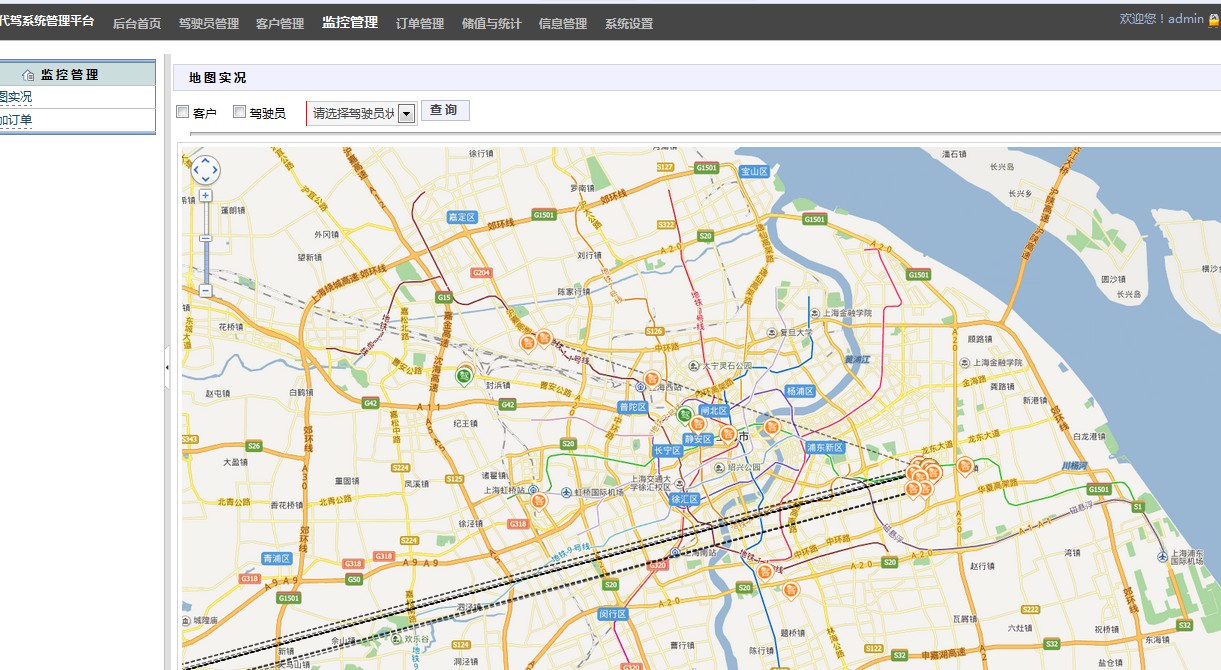
Task: Select the green marker beside the 闸北区 label
Action: [x=686, y=414]
